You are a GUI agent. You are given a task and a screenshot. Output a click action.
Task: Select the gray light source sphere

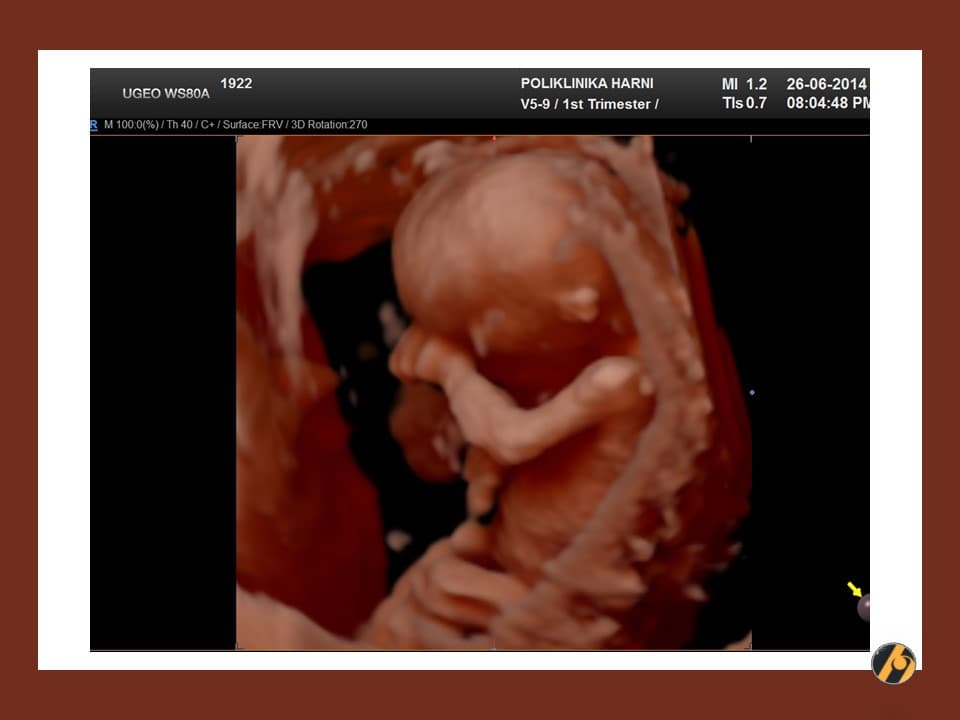pyautogui.click(x=864, y=606)
